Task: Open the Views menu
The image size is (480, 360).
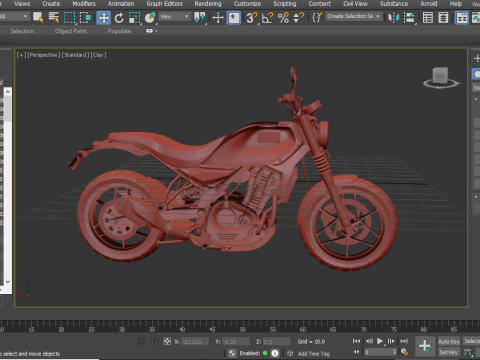Action: click(22, 4)
